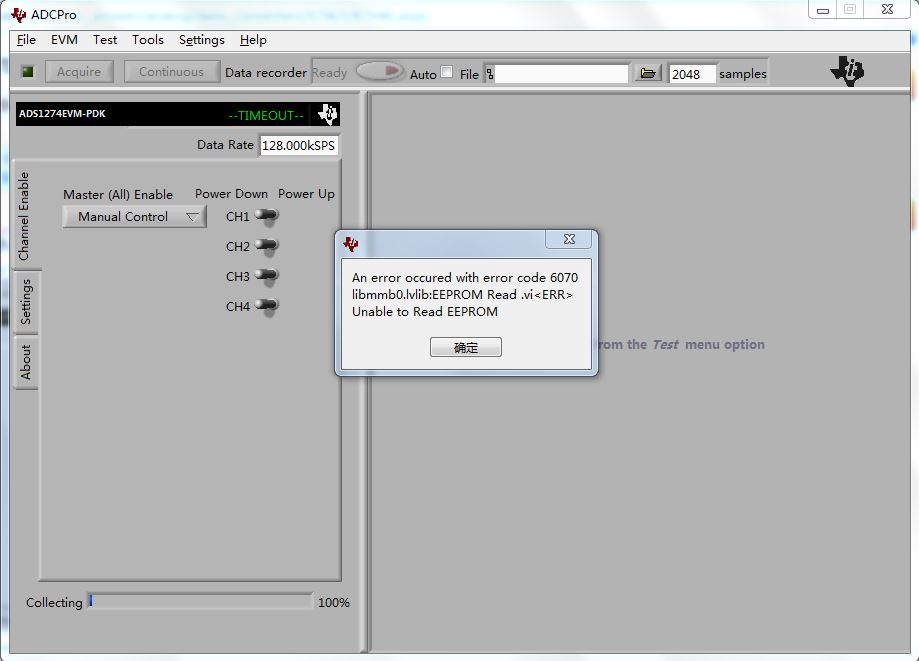The image size is (919, 661).
Task: Click the TI logo on ADS1274EVM-PDK banner
Action: click(x=328, y=114)
